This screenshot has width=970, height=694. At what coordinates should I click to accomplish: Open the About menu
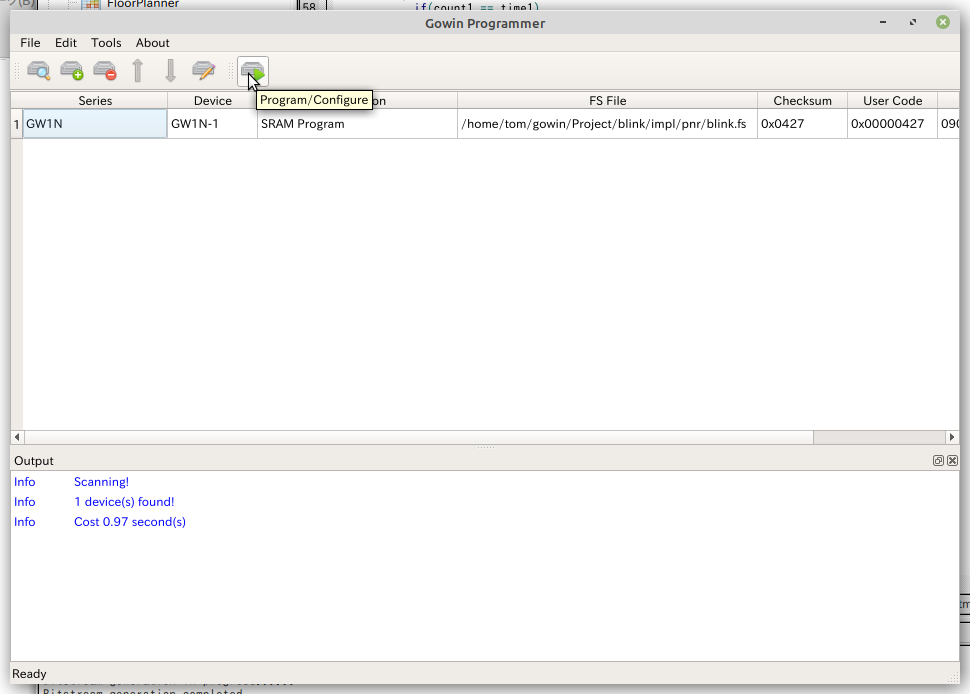click(x=152, y=43)
